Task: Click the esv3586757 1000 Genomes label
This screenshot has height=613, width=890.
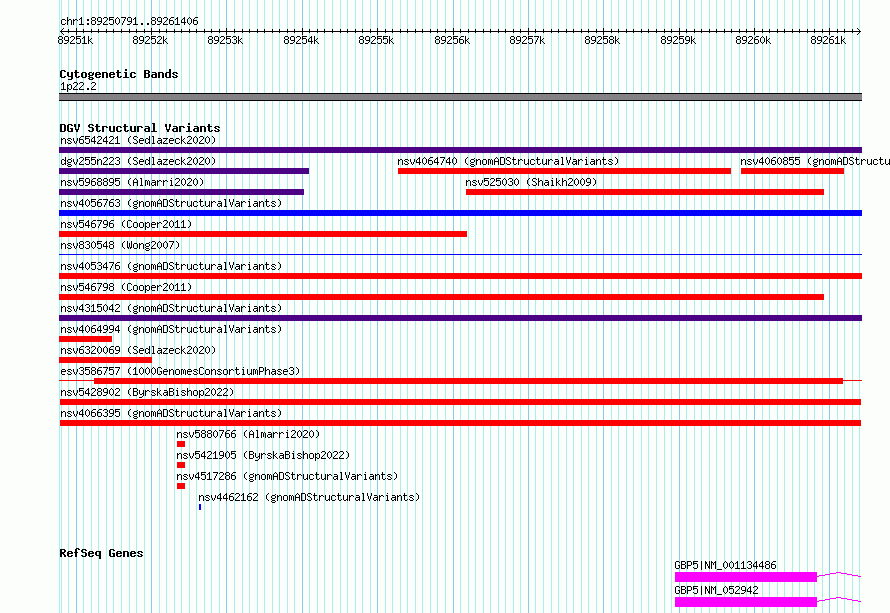Action: [x=180, y=371]
